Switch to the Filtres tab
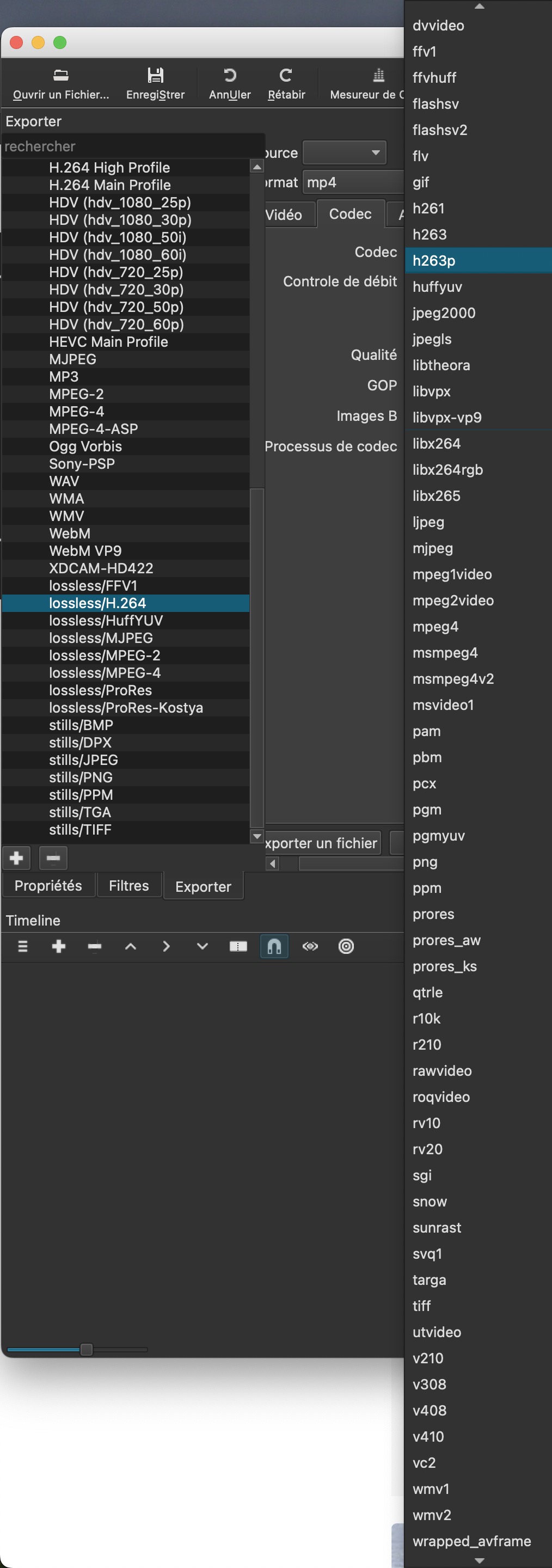The height and width of the screenshot is (1568, 552). [x=128, y=886]
